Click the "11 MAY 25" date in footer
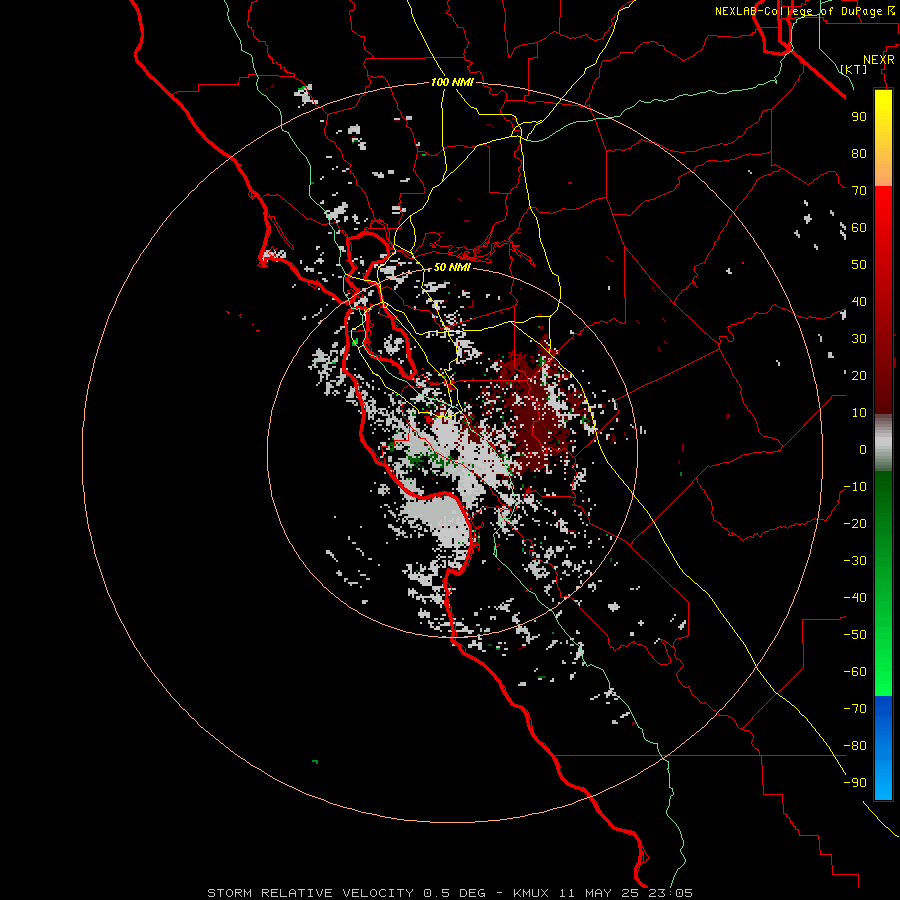 tap(598, 893)
